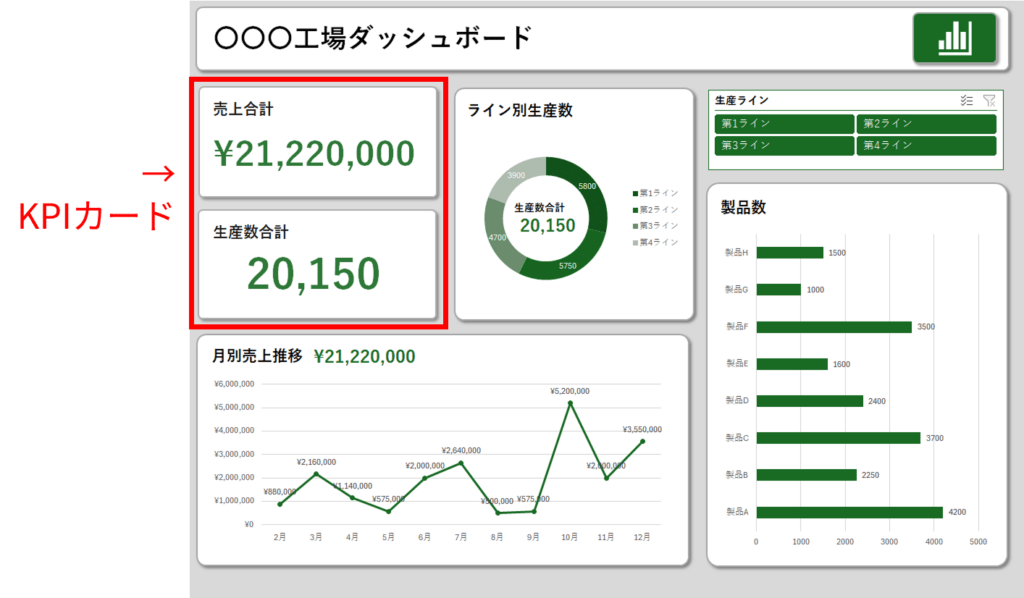Viewport: 1024px width, 598px height.
Task: Select the 製品G bar with value 1000
Action: coord(778,289)
